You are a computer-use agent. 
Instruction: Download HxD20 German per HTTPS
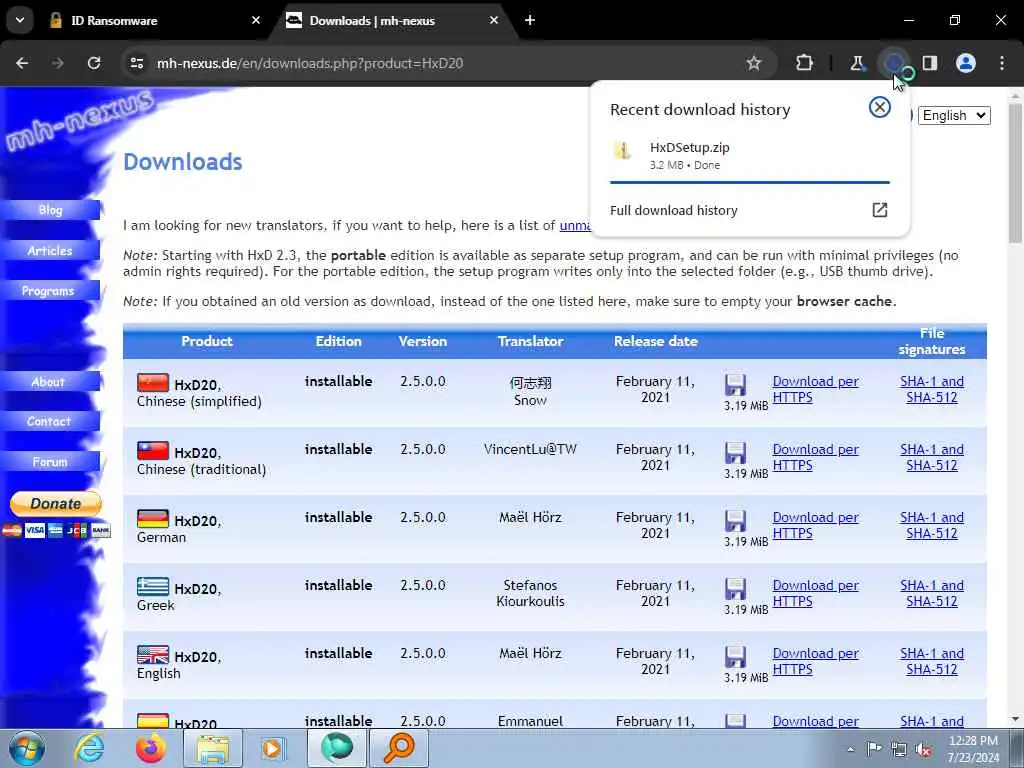[x=815, y=525]
